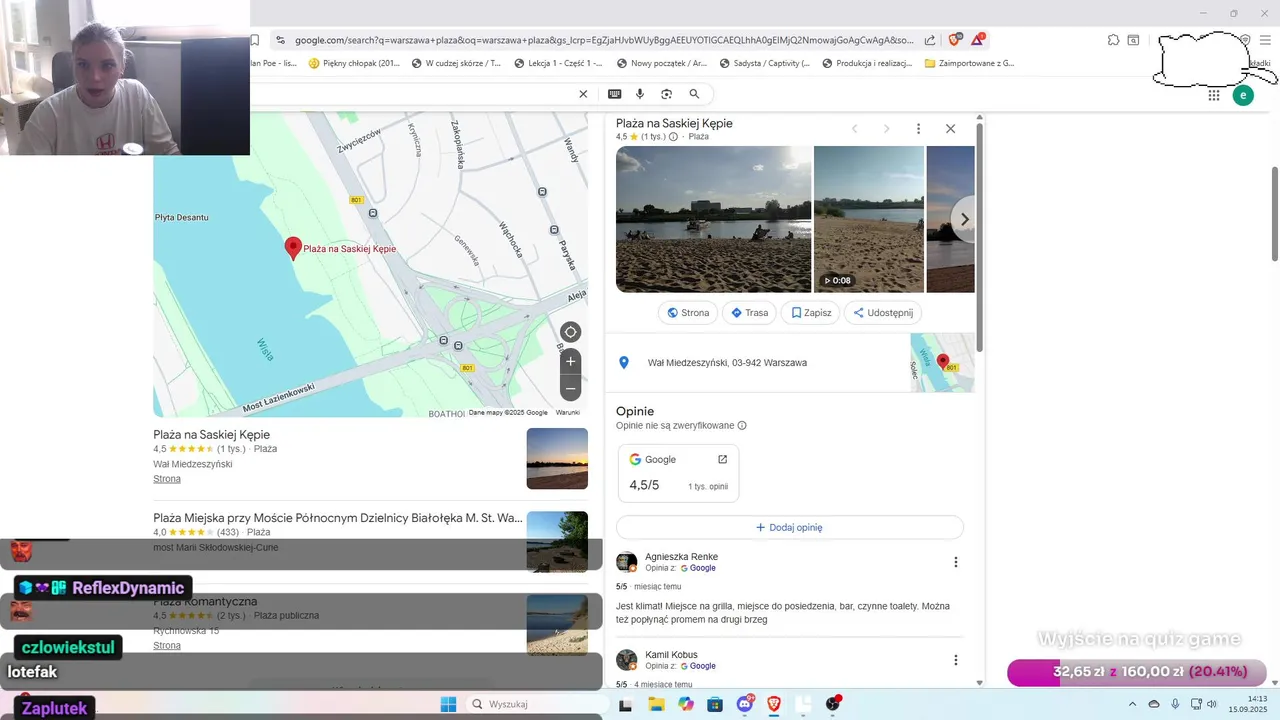Screen dimensions: 1280x720
Task: Open Plaża Miejska przy Moście Północnym result
Action: pos(338,518)
